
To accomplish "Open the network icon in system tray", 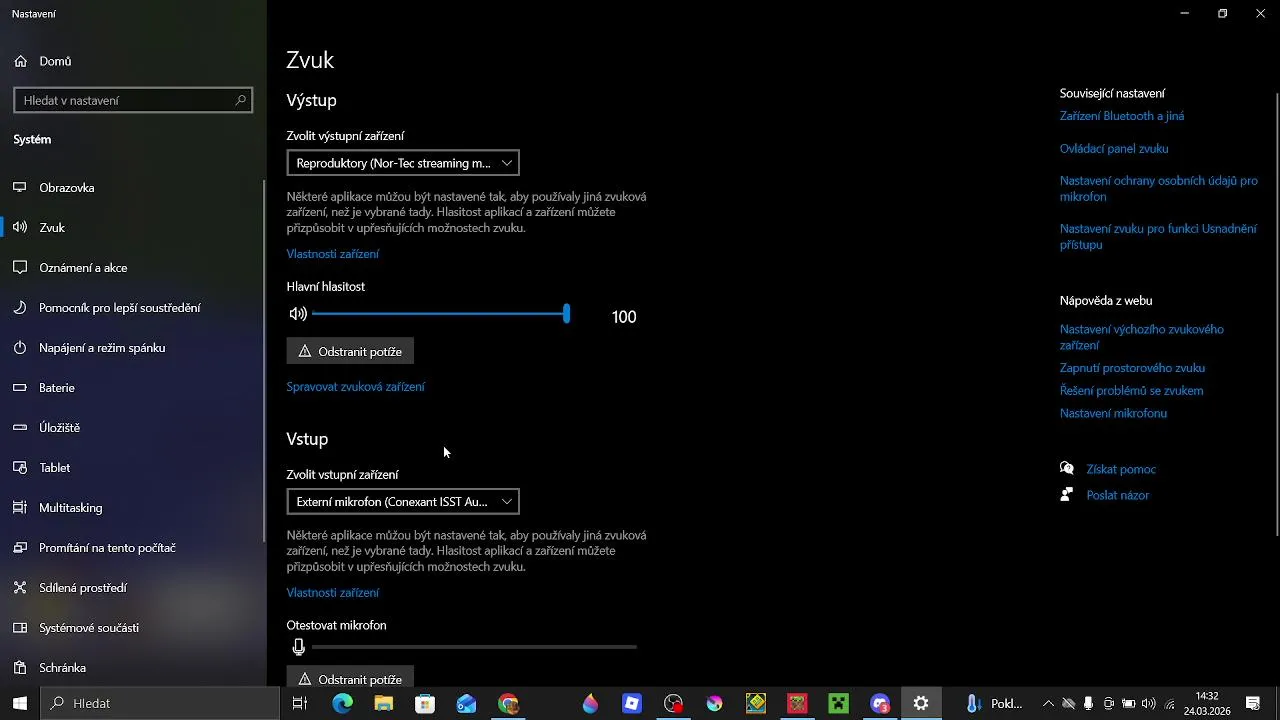I will (1169, 704).
